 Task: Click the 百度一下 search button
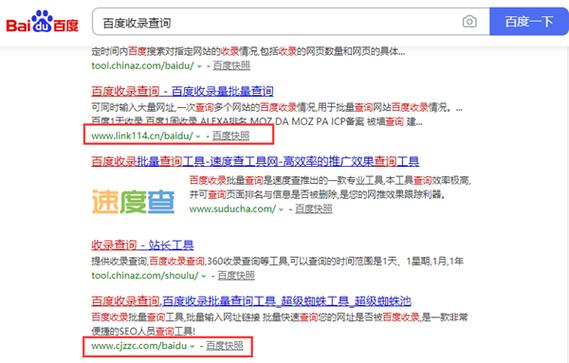[x=529, y=22]
